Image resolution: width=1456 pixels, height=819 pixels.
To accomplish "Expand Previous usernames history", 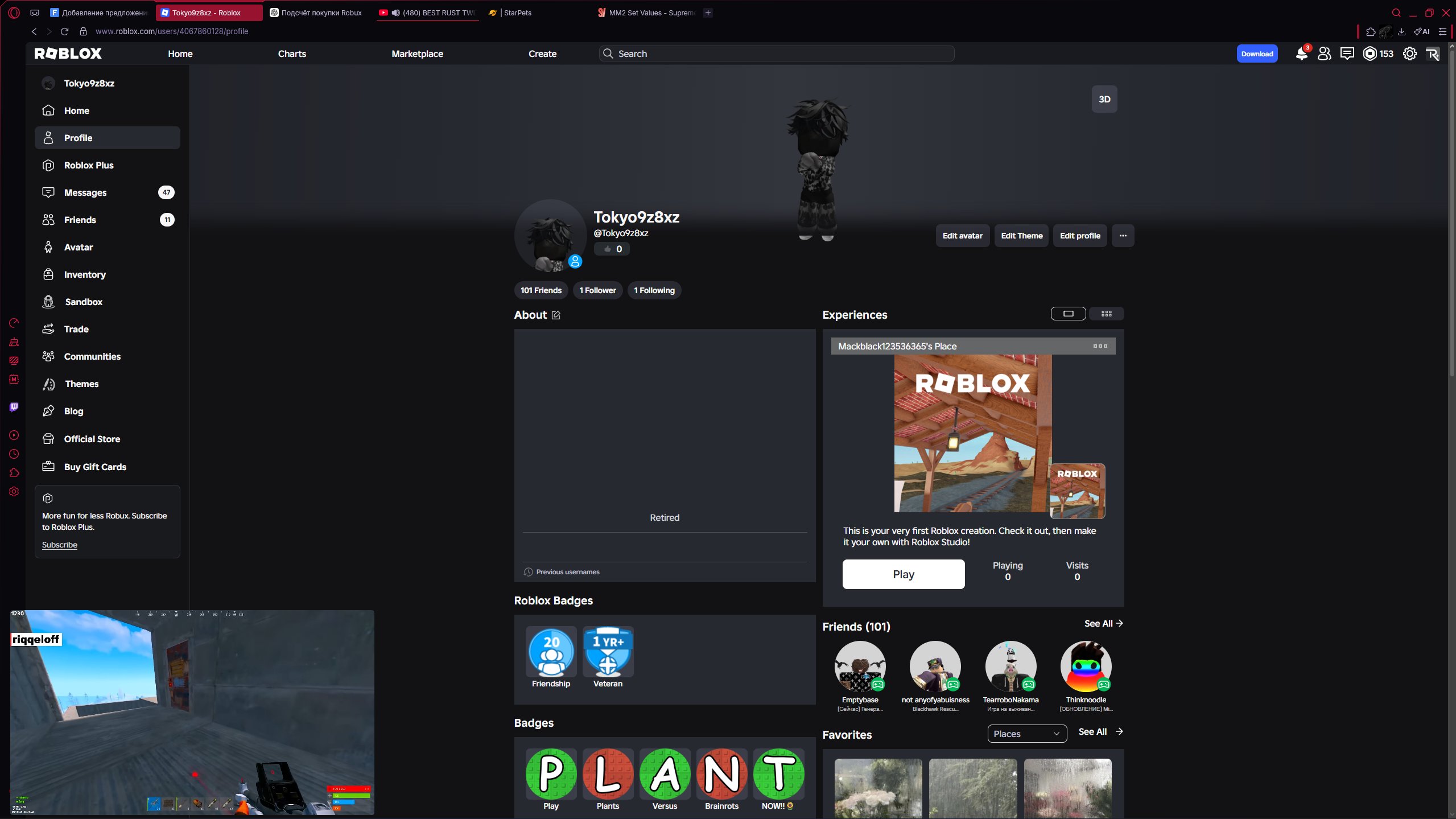I will [x=562, y=572].
